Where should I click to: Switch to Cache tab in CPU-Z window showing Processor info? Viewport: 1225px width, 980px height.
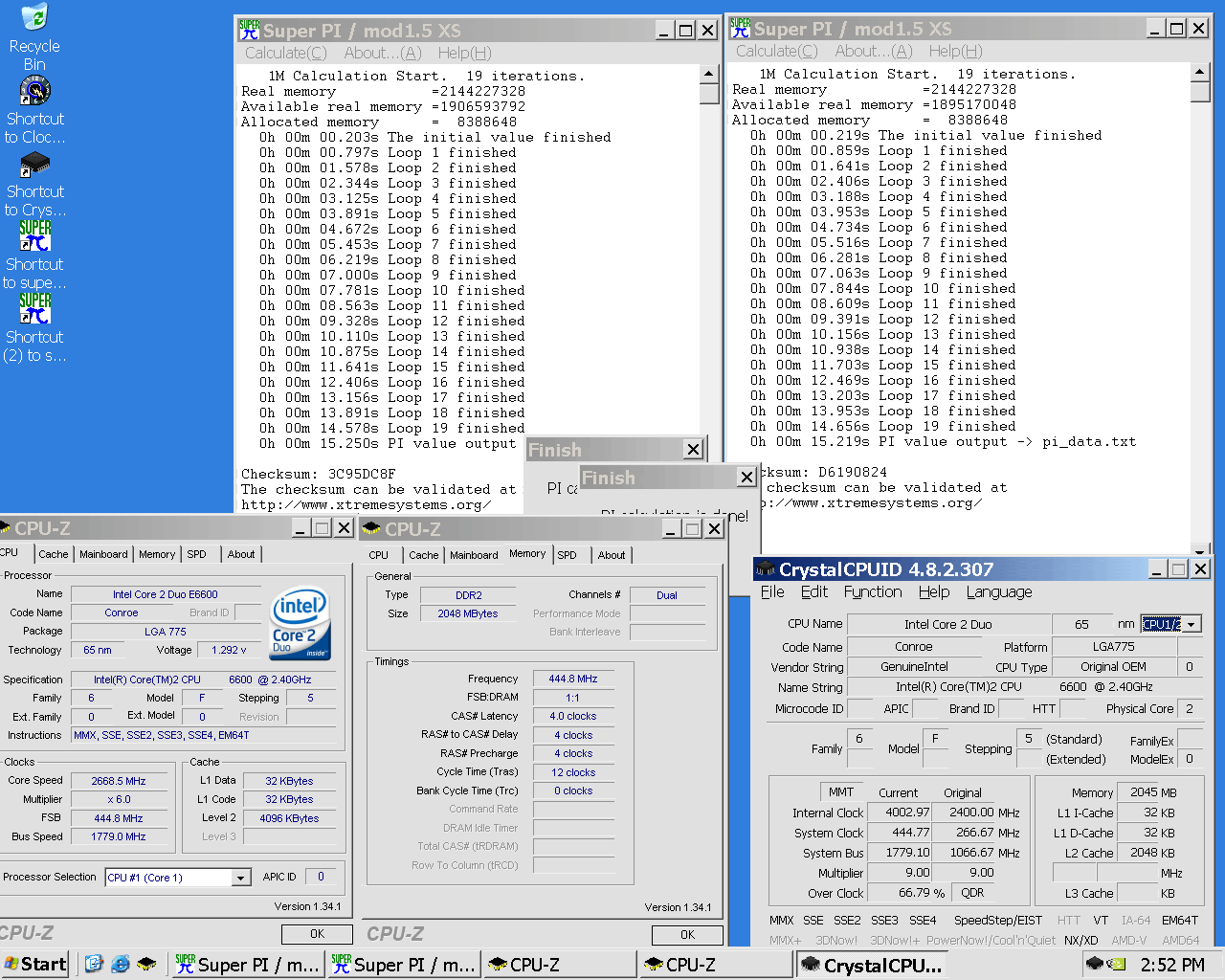tap(54, 554)
